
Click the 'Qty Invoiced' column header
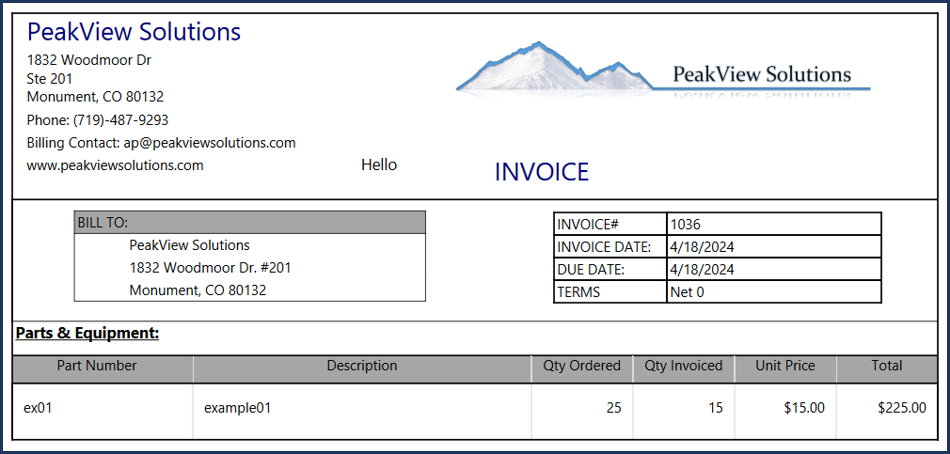[x=683, y=369]
